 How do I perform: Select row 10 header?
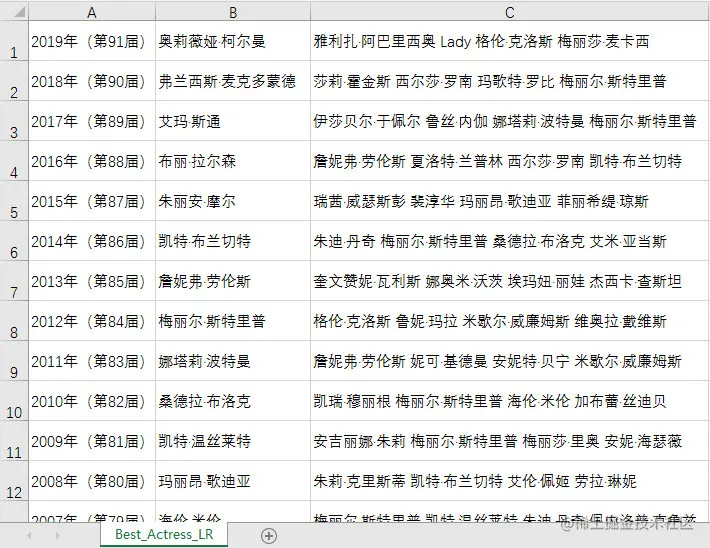click(x=14, y=400)
